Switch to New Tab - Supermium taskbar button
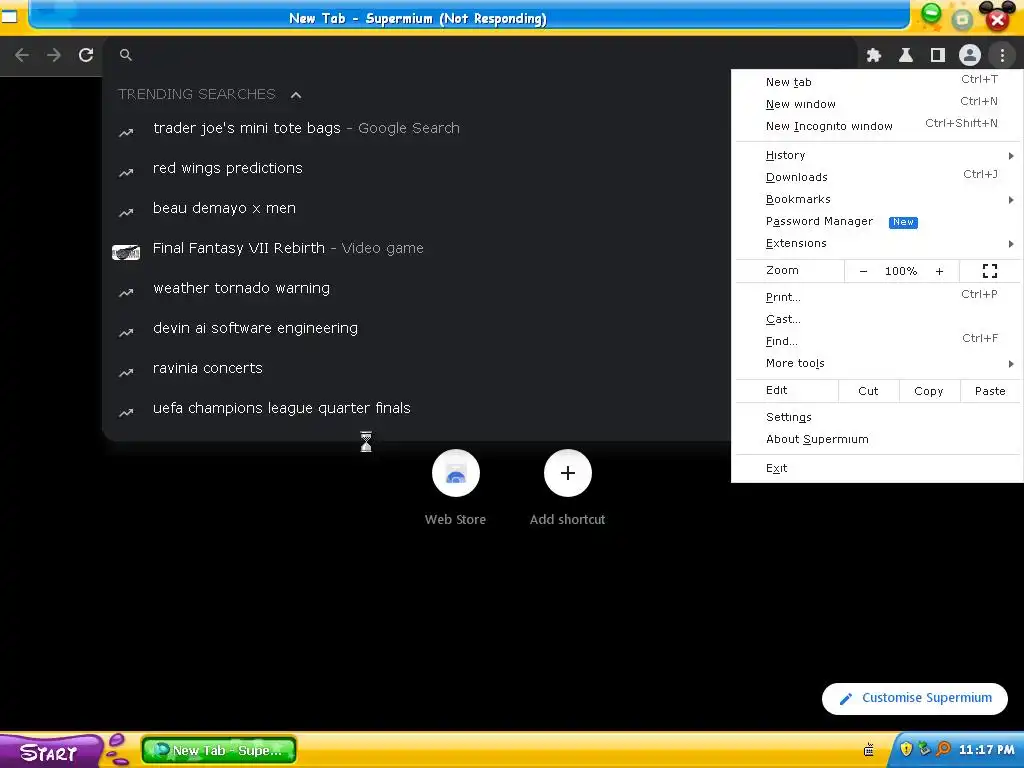The height and width of the screenshot is (768, 1024). 219,750
